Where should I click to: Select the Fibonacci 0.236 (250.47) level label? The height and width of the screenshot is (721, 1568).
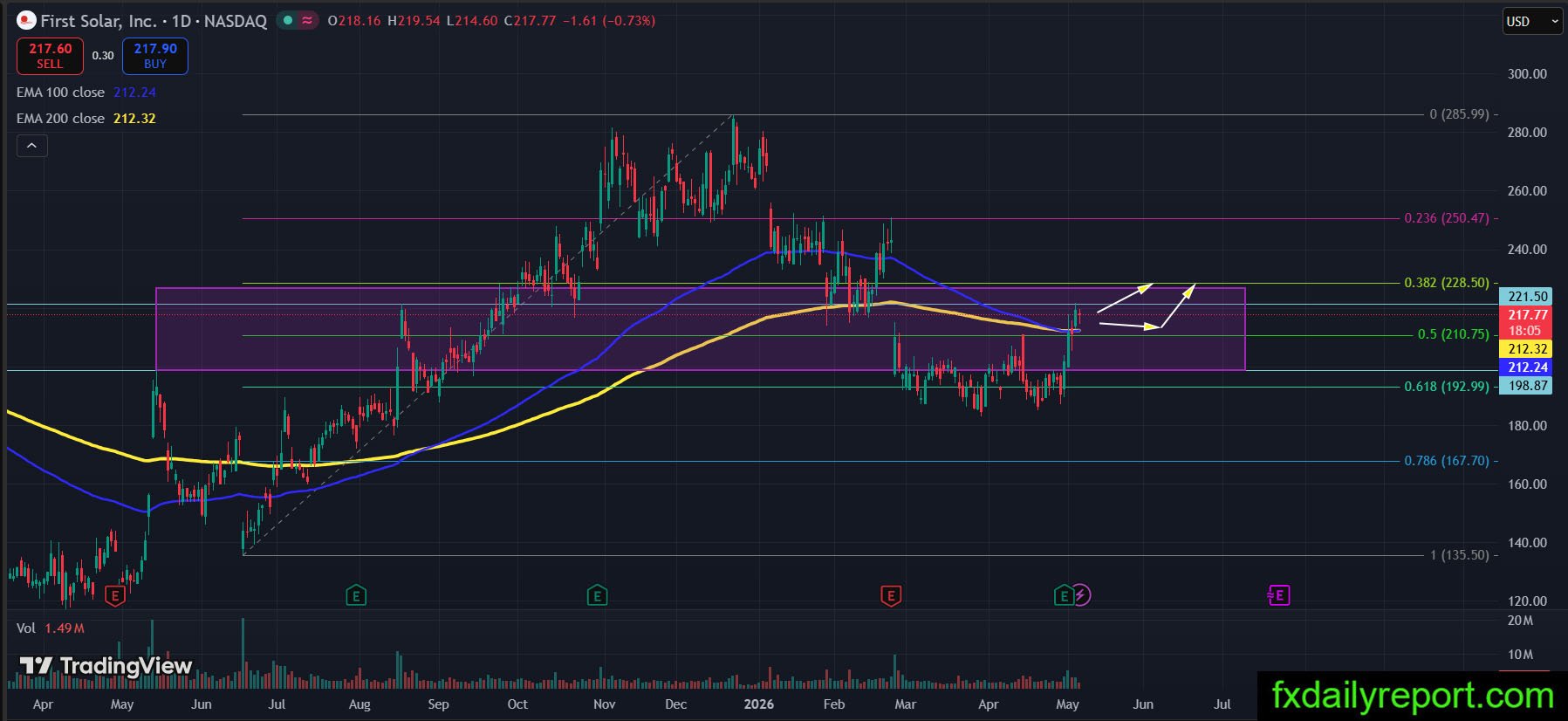pos(1447,218)
